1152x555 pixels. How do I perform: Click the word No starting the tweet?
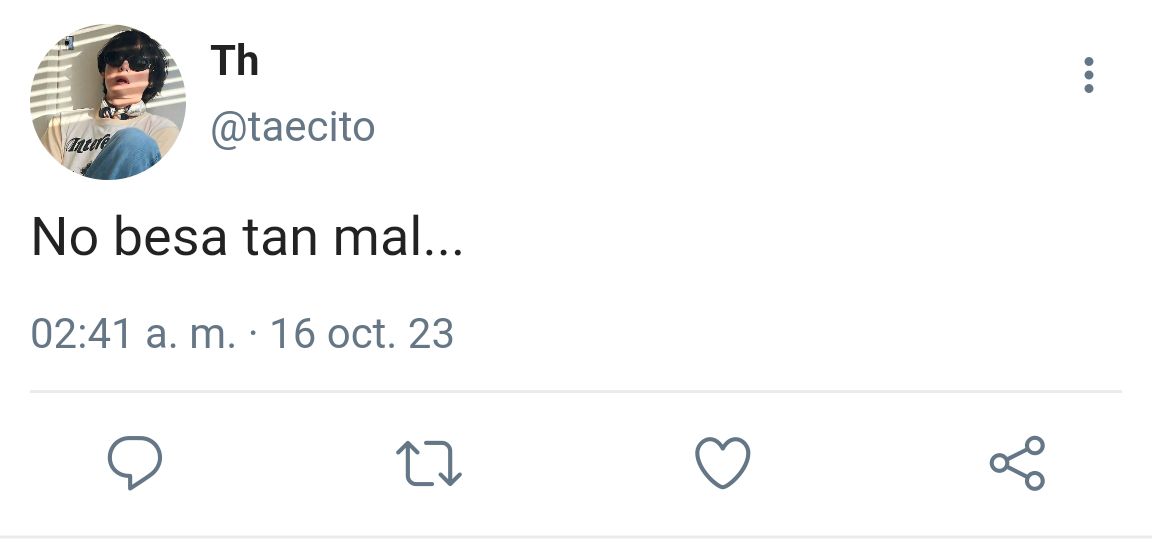tap(65, 238)
